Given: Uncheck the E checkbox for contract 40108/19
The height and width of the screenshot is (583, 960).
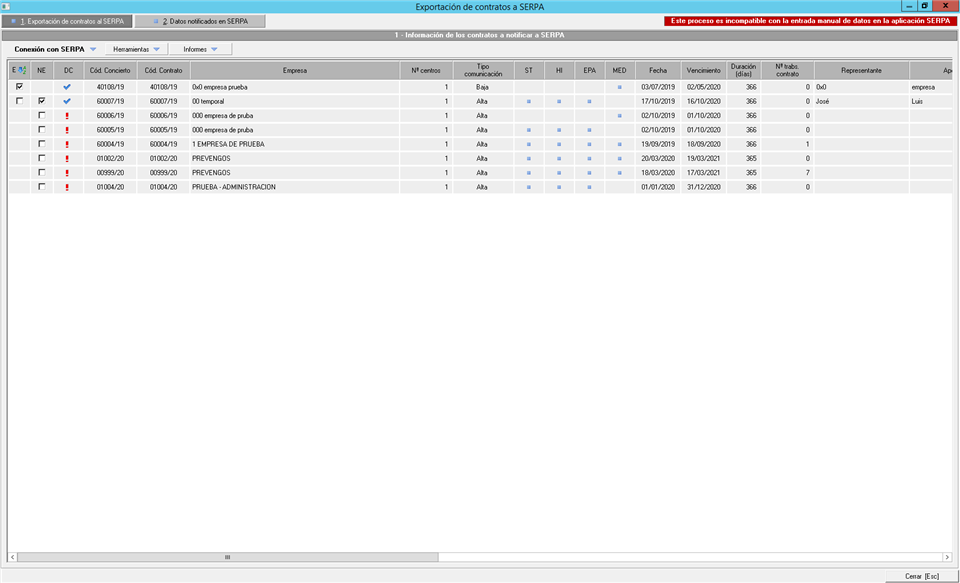Looking at the screenshot, I should (19, 87).
